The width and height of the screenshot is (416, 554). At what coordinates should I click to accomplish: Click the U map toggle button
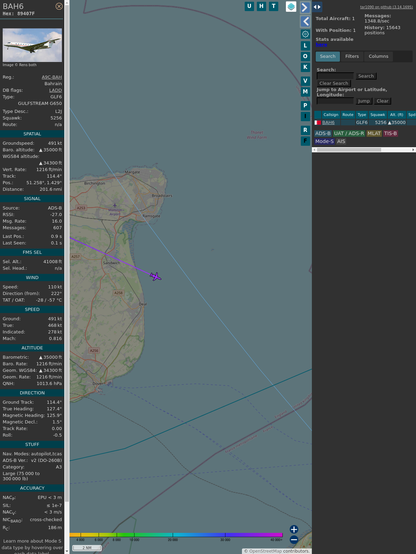tap(249, 6)
